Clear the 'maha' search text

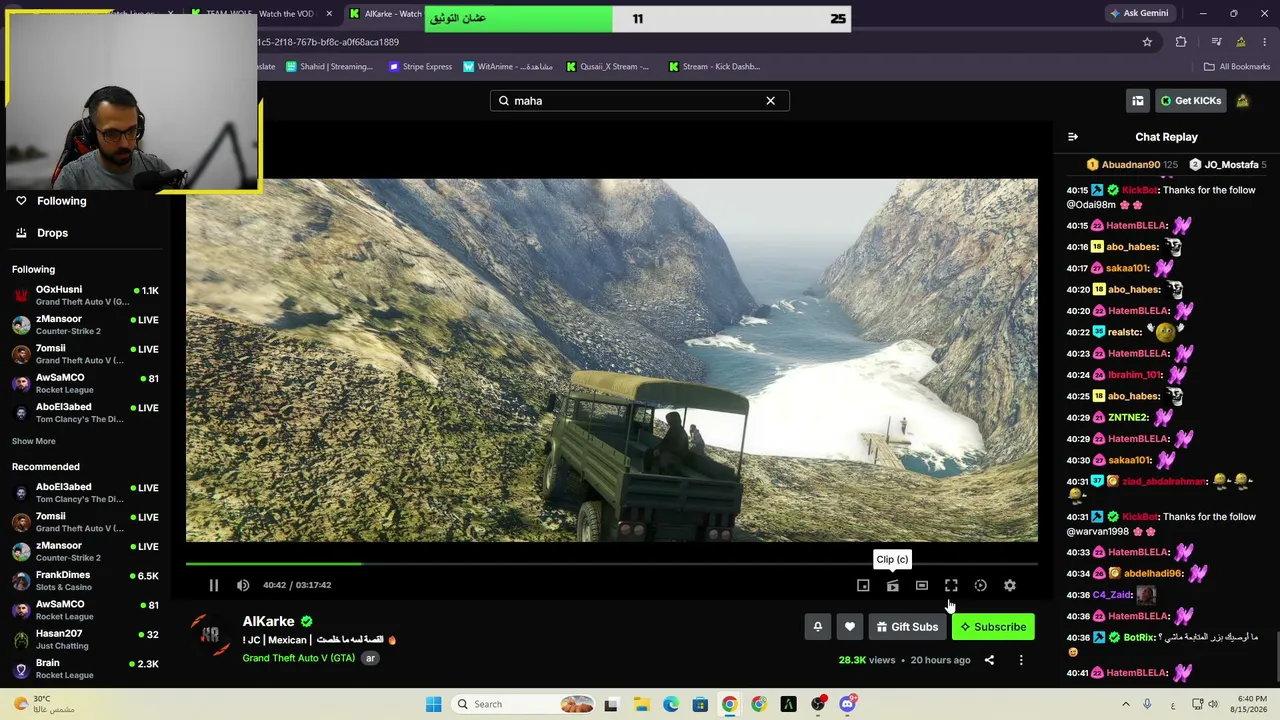pyautogui.click(x=770, y=101)
